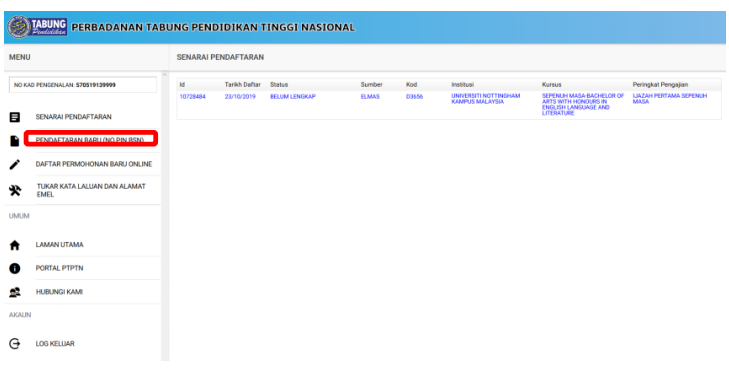Click the info icon for Portal PTPTN
729x383 pixels.
[15, 268]
